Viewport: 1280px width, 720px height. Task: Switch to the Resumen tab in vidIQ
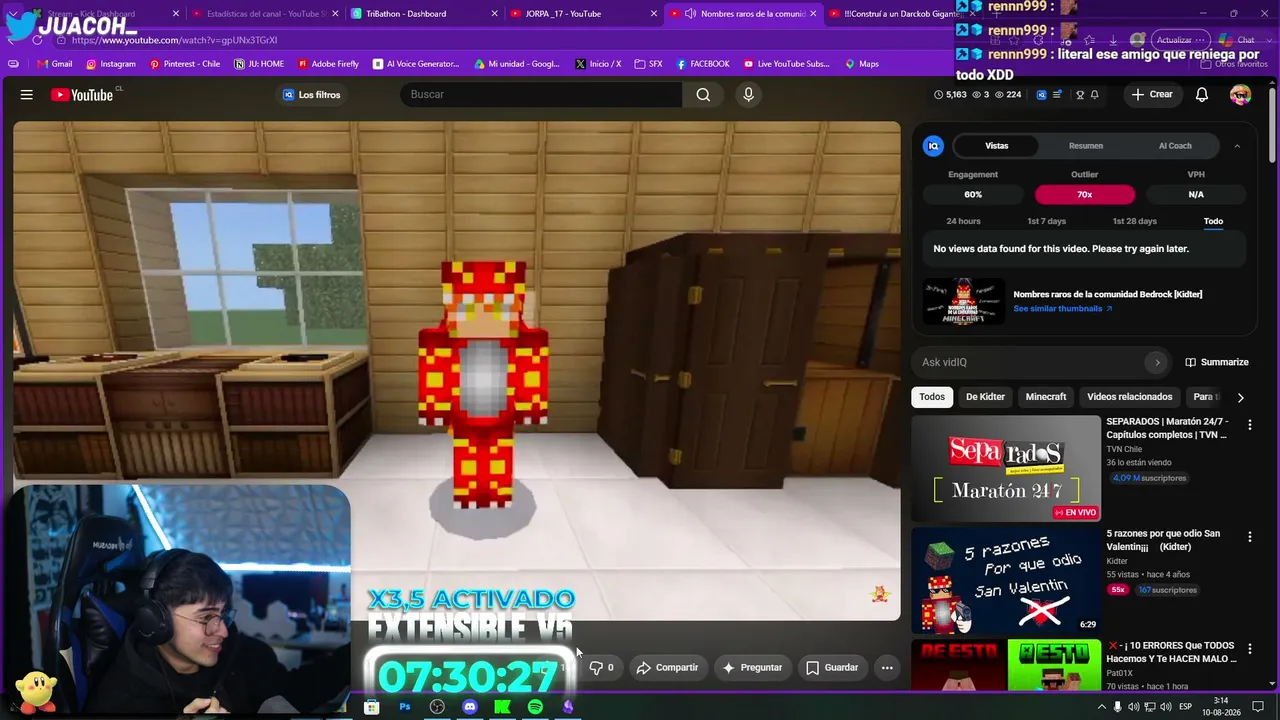1086,146
